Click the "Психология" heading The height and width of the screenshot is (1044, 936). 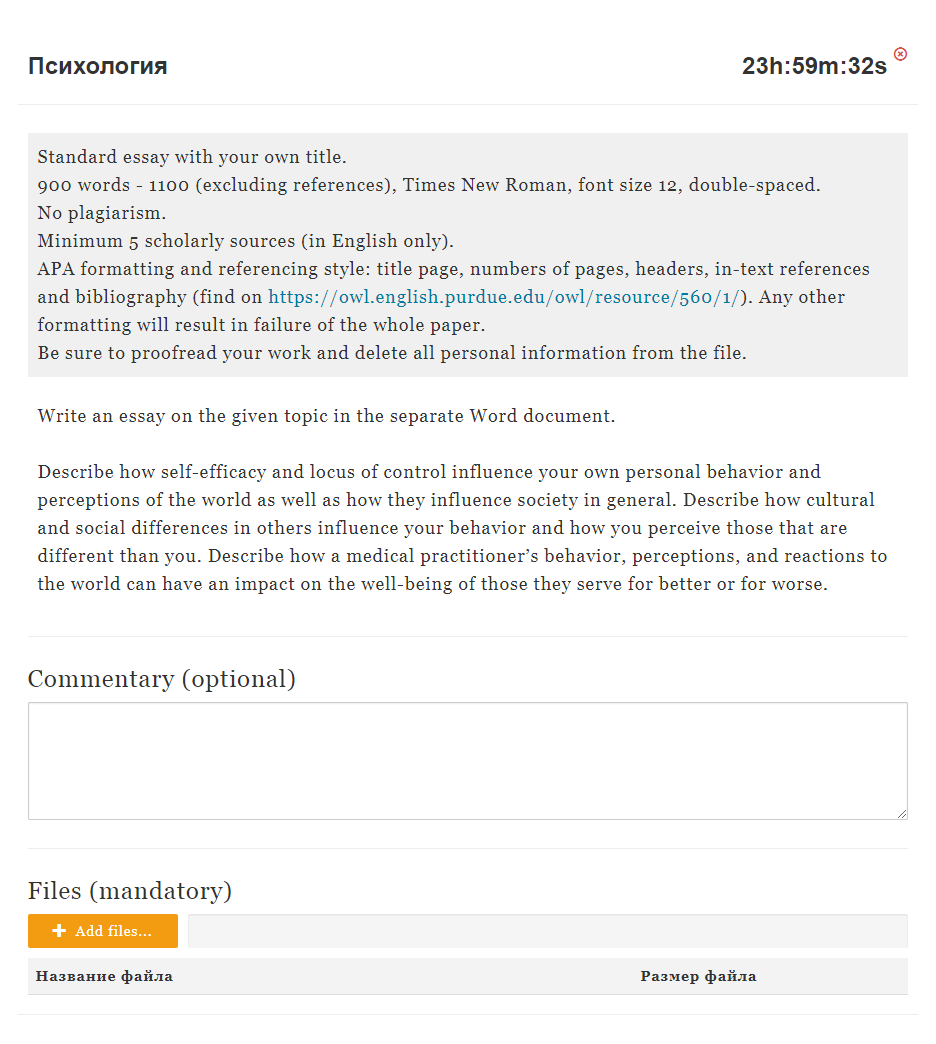pyautogui.click(x=98, y=66)
